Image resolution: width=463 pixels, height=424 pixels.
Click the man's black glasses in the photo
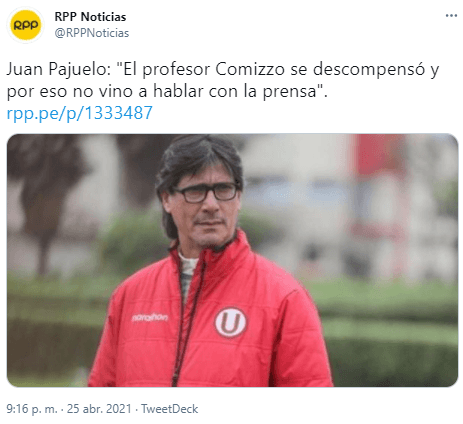[205, 193]
